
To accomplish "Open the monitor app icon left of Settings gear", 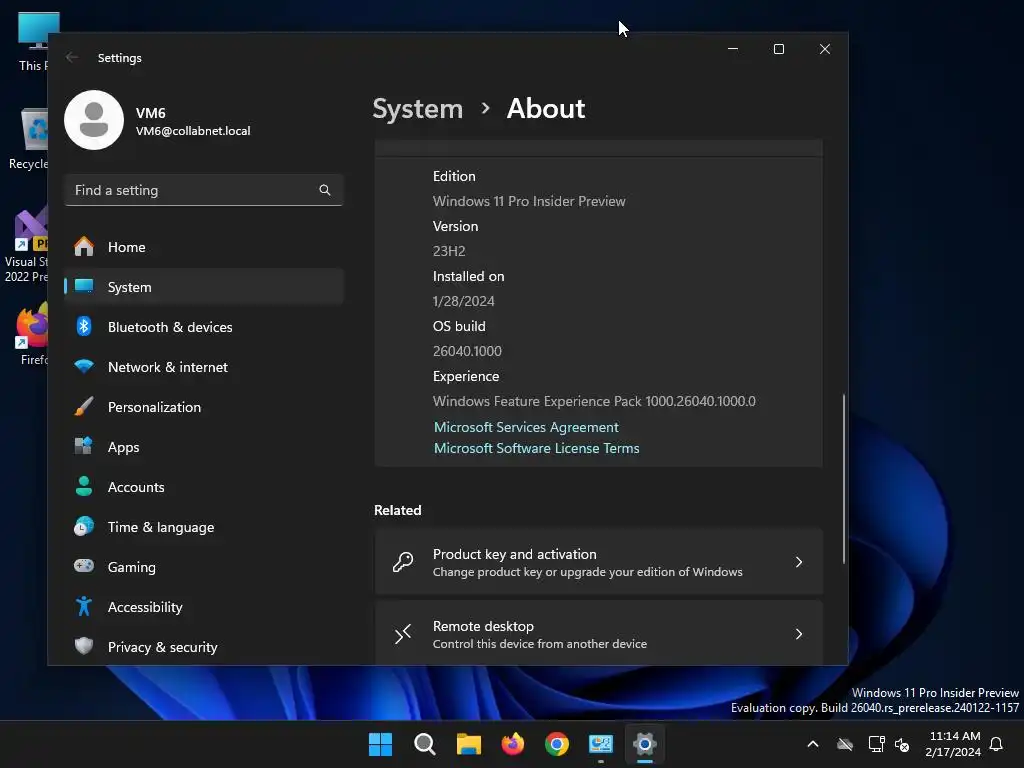I will [x=601, y=744].
